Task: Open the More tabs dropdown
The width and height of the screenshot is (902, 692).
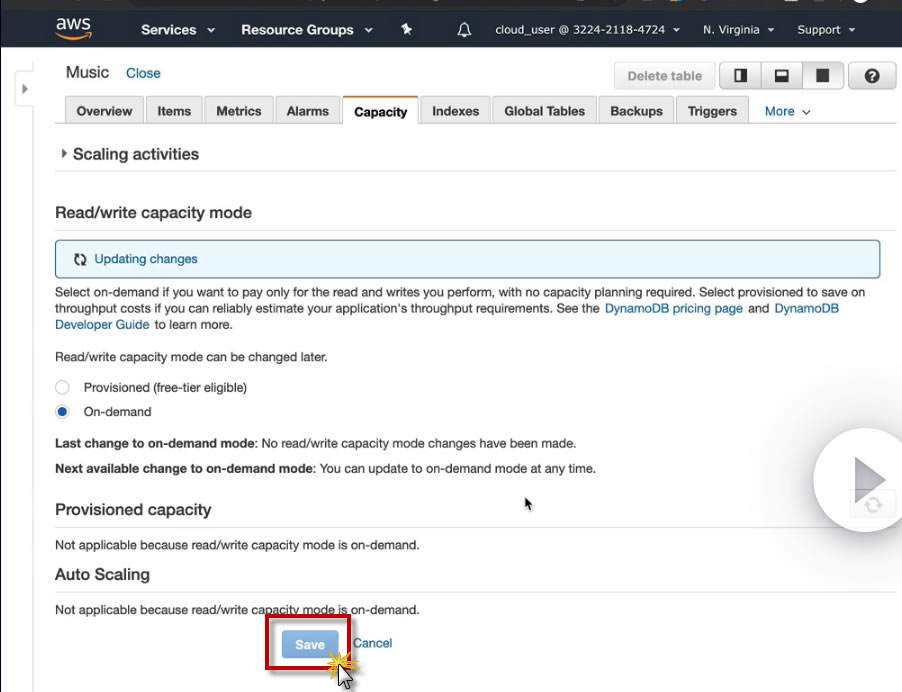Action: pyautogui.click(x=787, y=112)
